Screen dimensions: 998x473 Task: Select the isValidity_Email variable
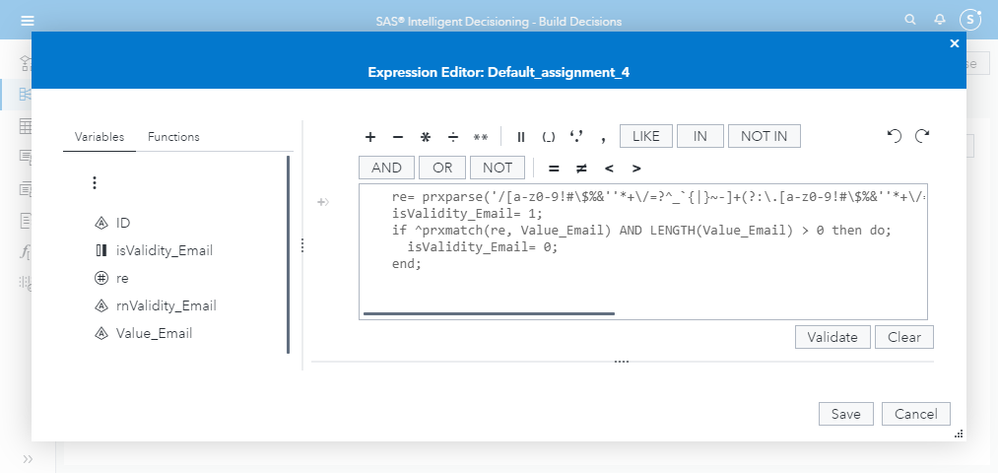[164, 250]
